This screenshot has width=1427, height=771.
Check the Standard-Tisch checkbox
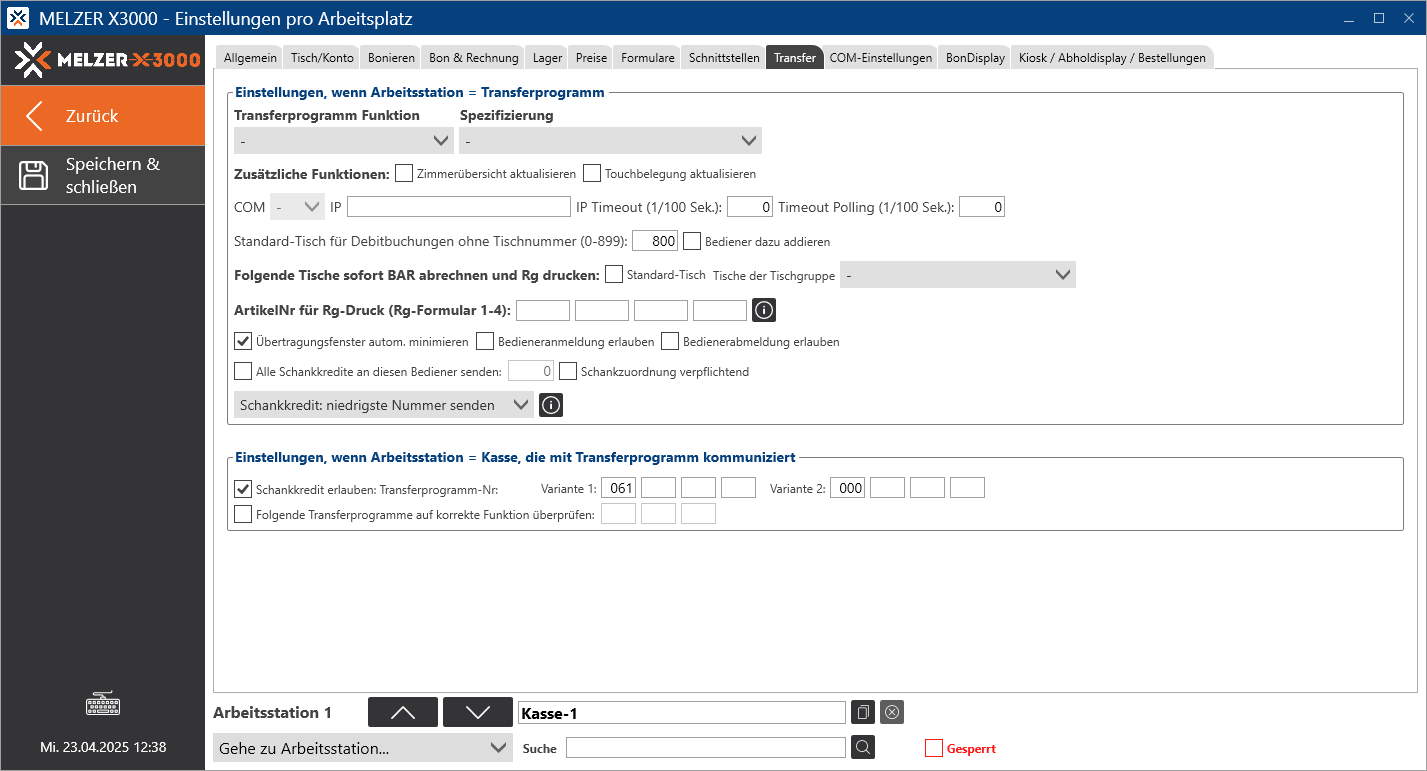[x=614, y=274]
